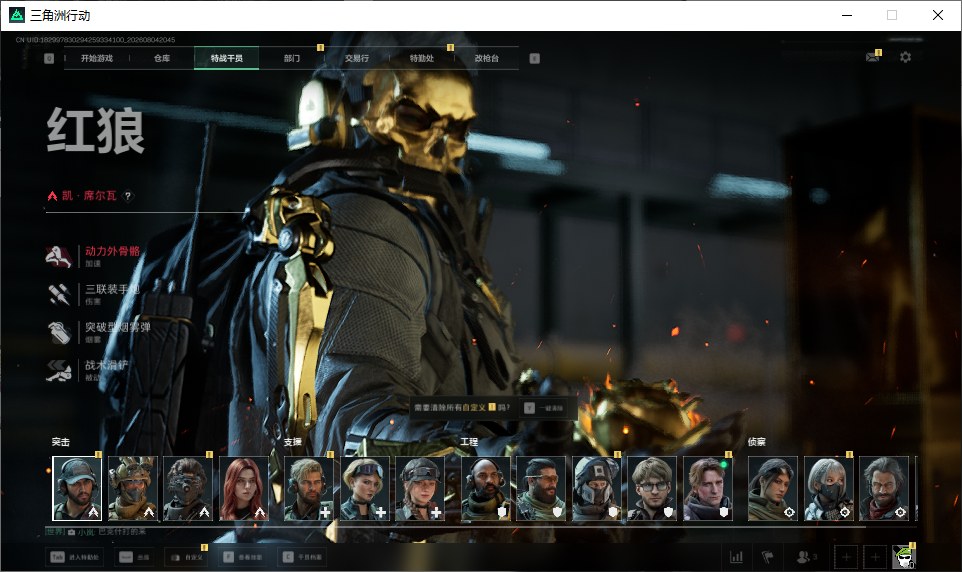Click the F key skill view button
Screen dimensions: 962x572
pos(242,557)
